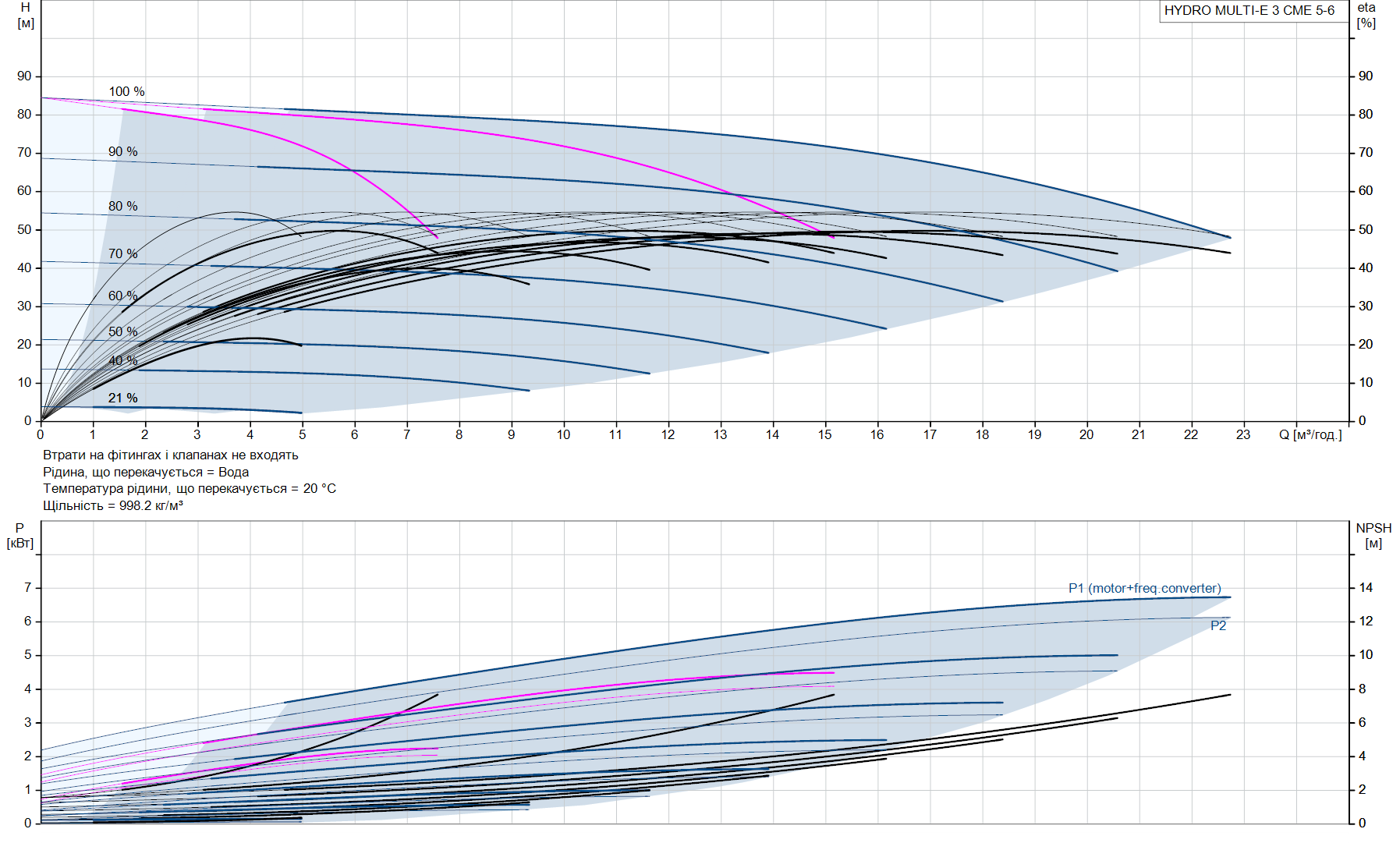Select the 21 % speed curve label
The image size is (1400, 843).
(122, 398)
